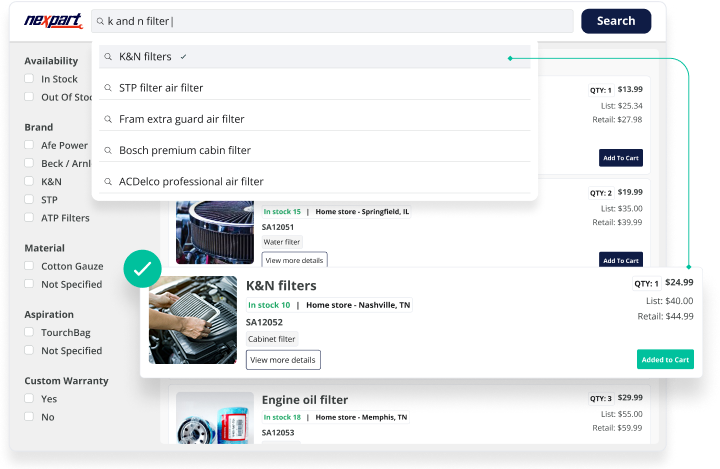Click the search icon beside ACDelco professional air filter

tap(108, 181)
